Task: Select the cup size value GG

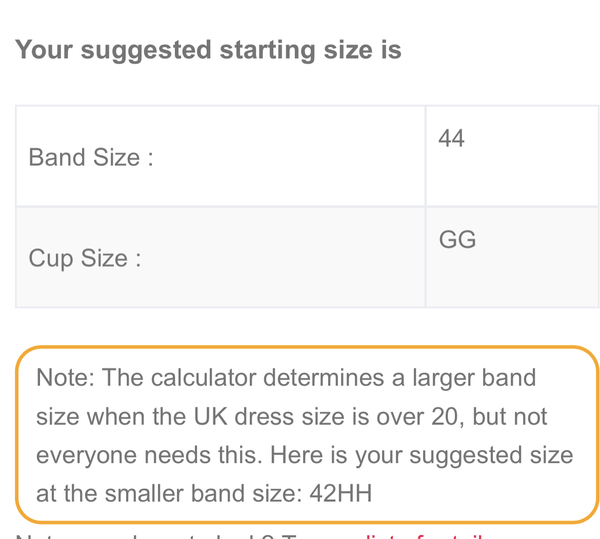Action: [457, 240]
